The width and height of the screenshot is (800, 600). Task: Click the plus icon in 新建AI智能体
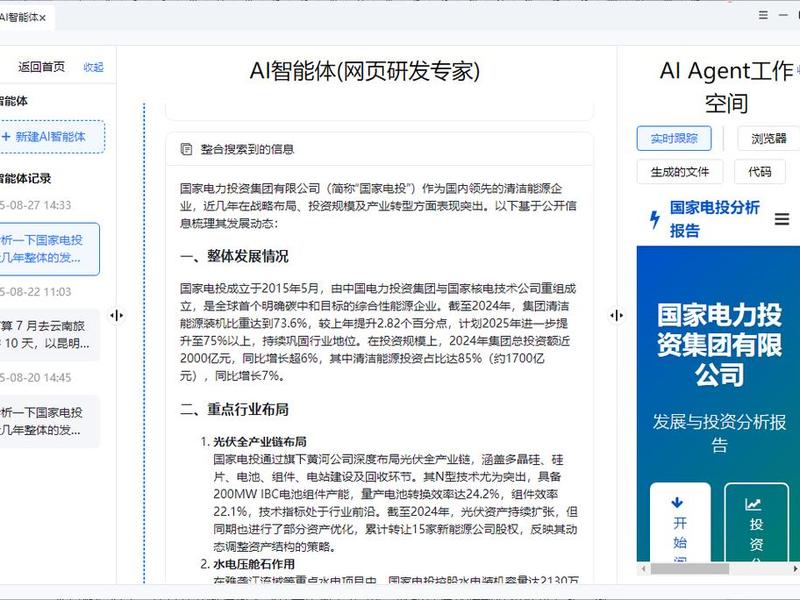[6, 137]
